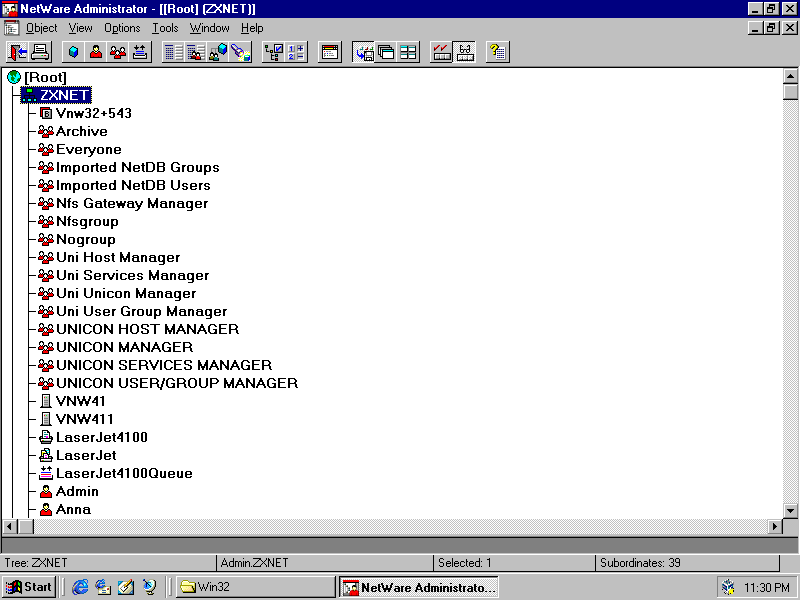Open the Window menu
The height and width of the screenshot is (600, 800).
tap(209, 28)
